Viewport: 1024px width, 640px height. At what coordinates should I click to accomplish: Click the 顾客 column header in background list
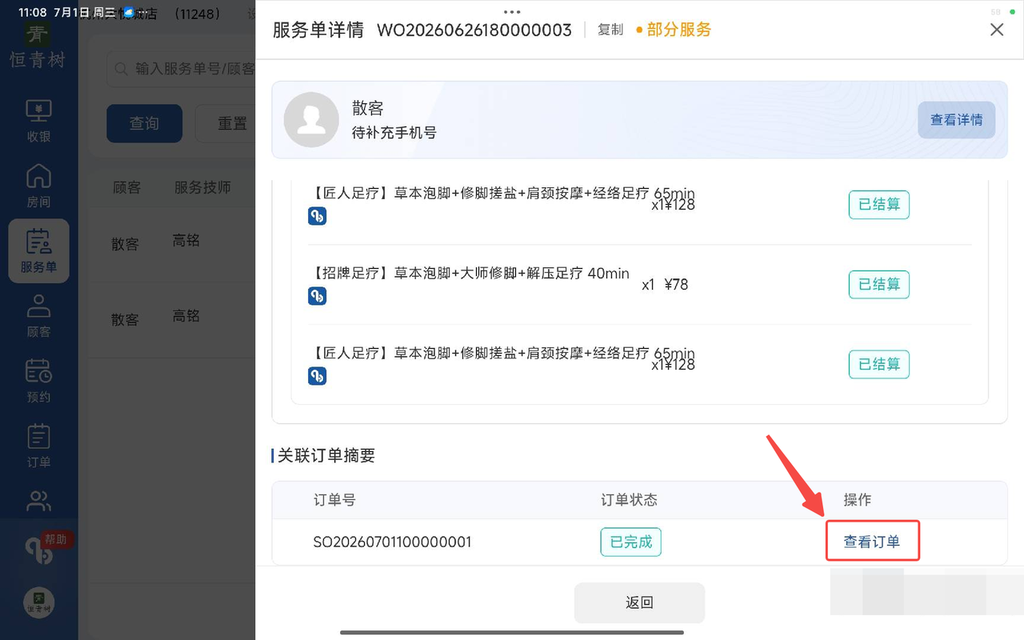pos(127,187)
